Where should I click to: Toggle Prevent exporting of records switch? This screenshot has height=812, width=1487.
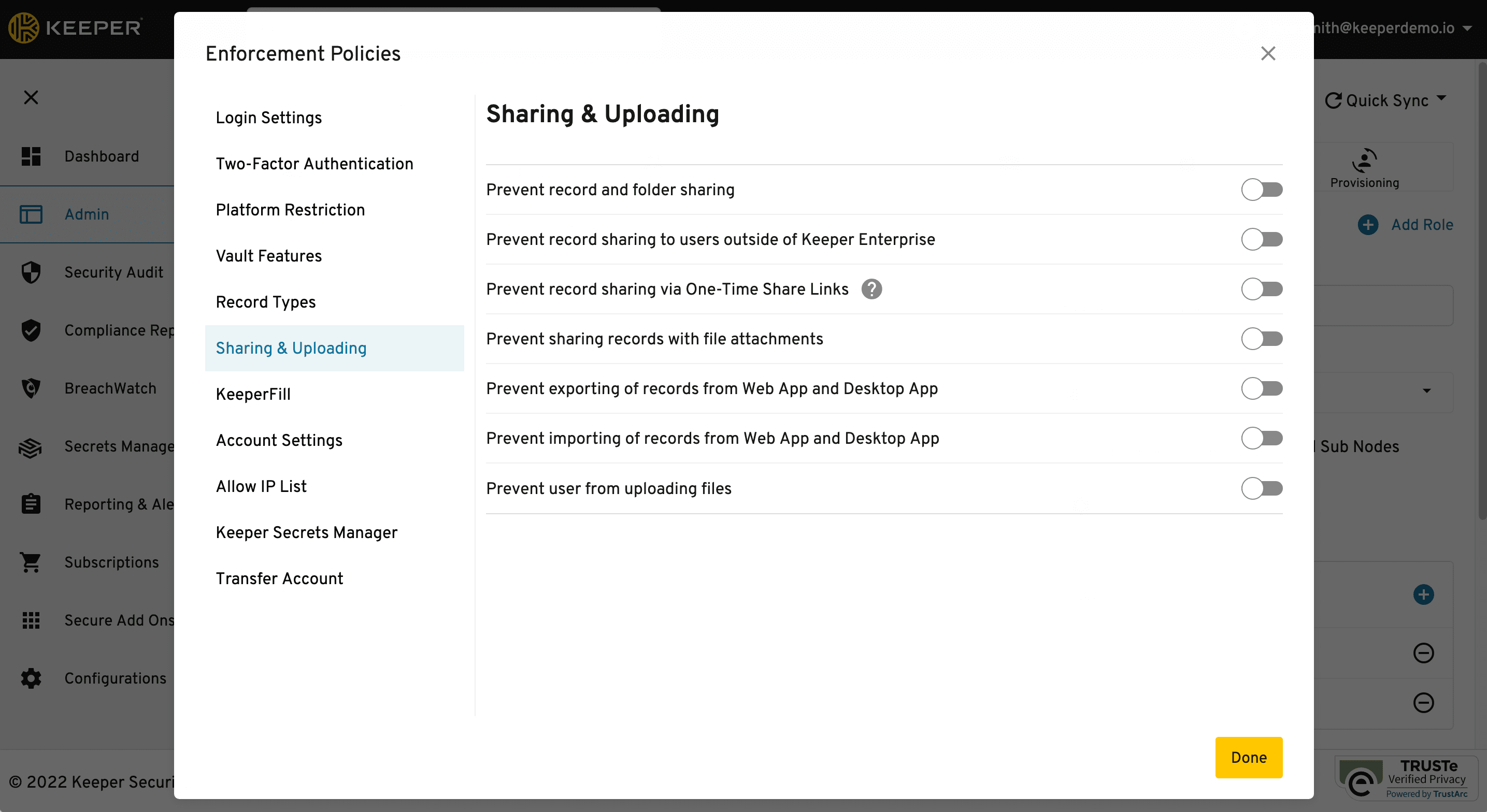click(x=1262, y=388)
